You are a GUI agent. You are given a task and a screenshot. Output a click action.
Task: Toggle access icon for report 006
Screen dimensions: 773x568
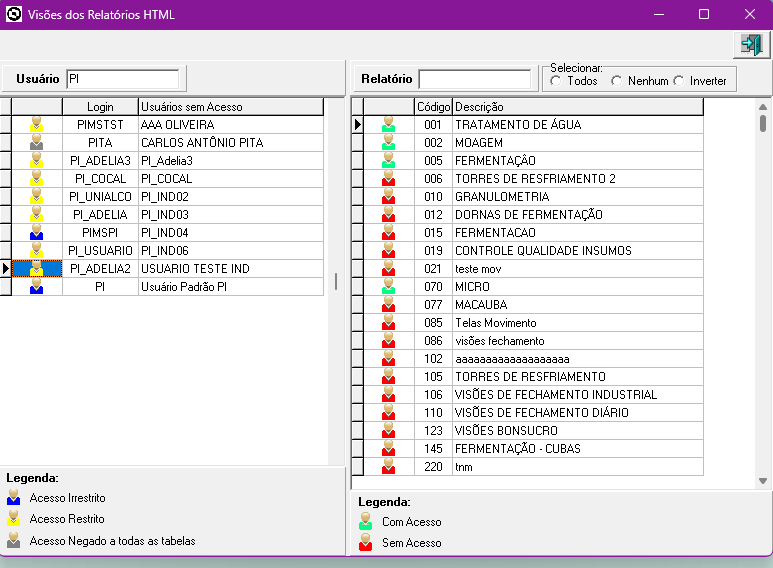click(x=388, y=178)
